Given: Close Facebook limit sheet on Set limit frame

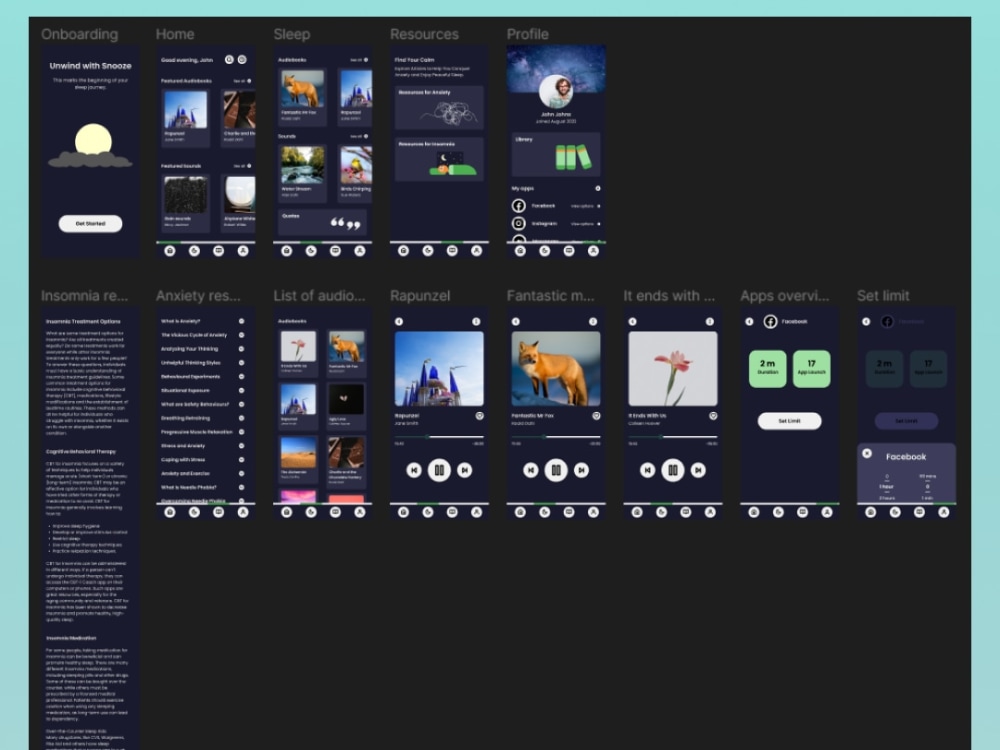Looking at the screenshot, I should coord(867,453).
